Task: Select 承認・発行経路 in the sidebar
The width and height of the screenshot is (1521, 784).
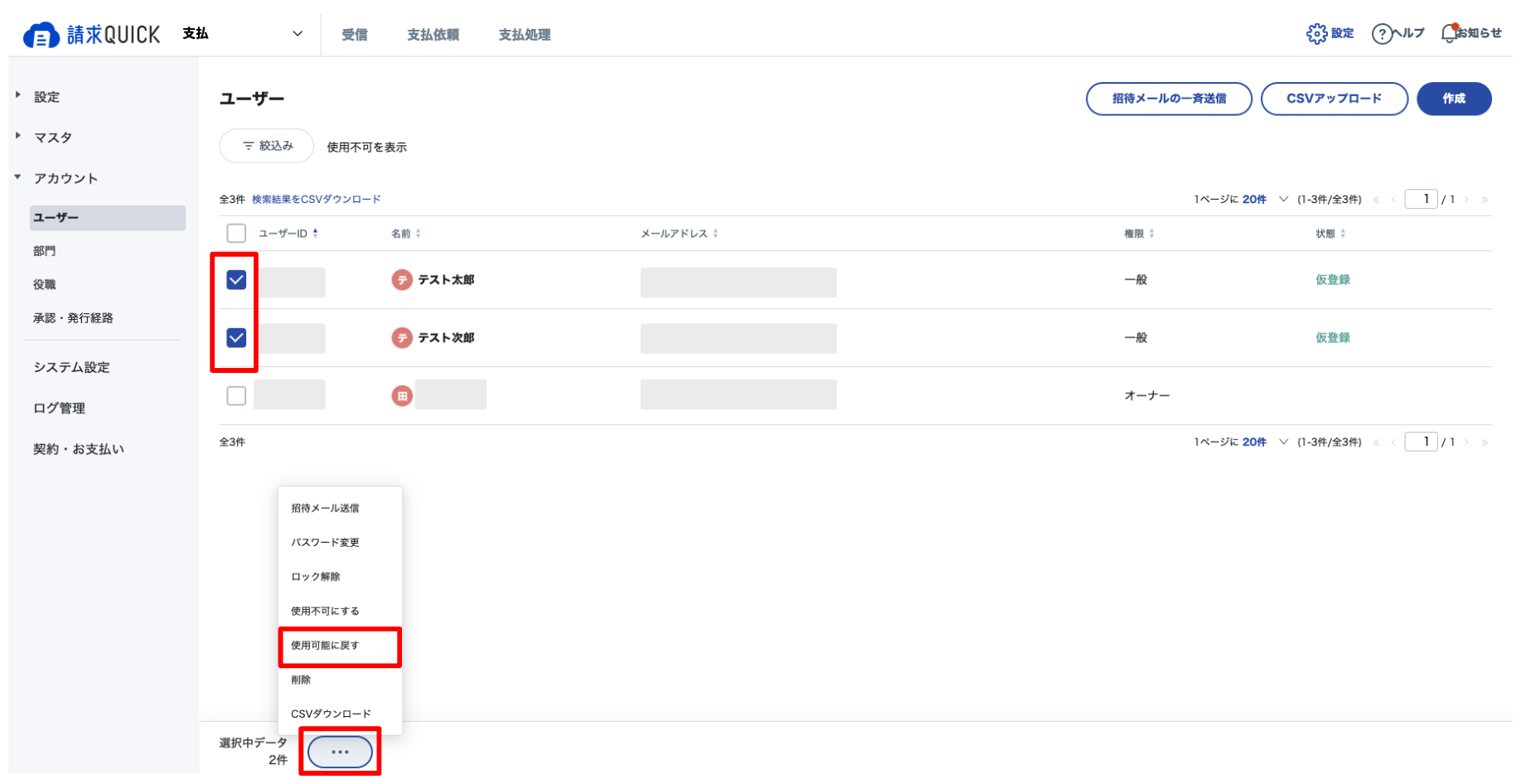Action: coord(73,318)
